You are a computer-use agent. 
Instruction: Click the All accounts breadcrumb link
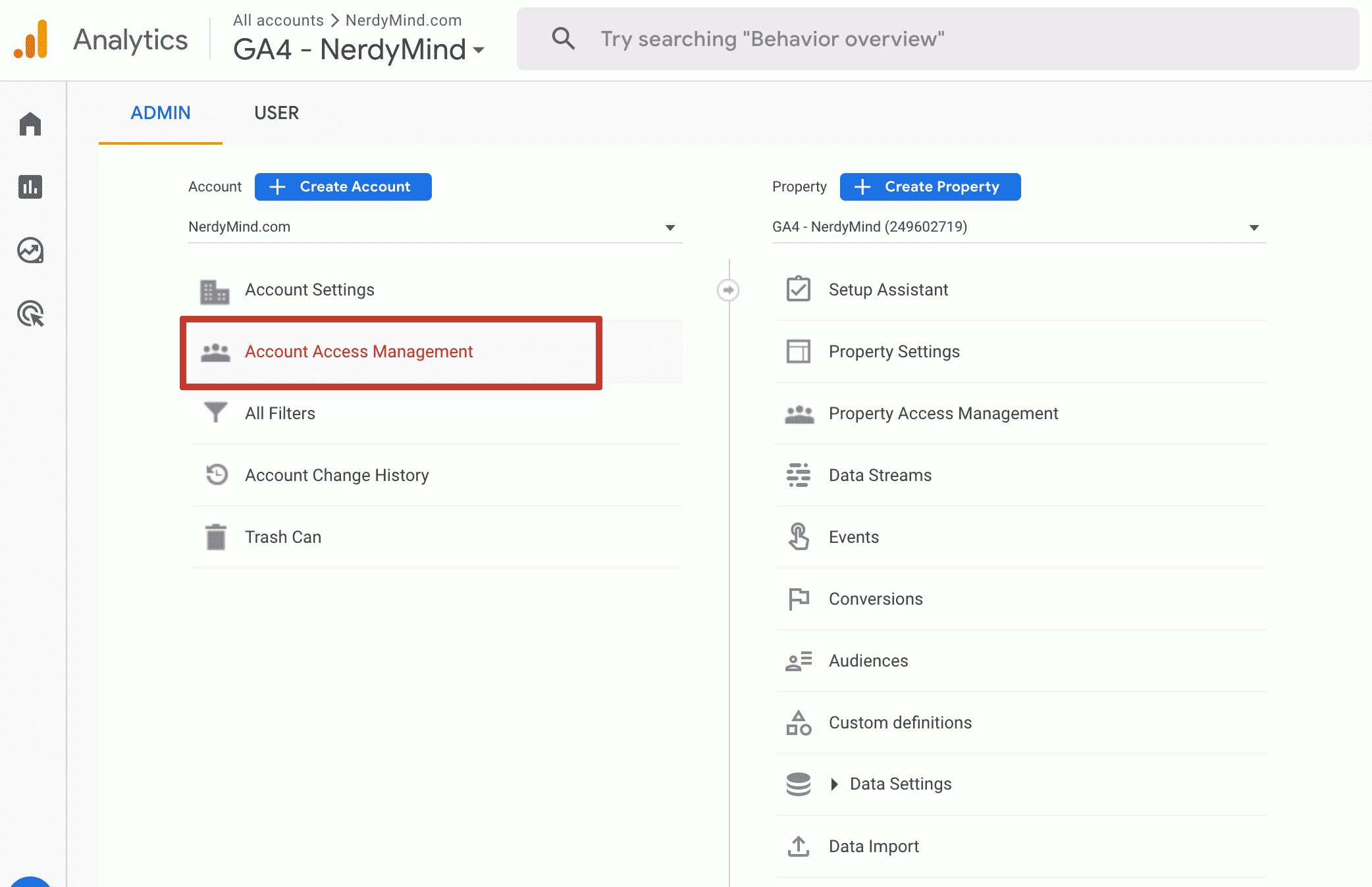(x=278, y=20)
